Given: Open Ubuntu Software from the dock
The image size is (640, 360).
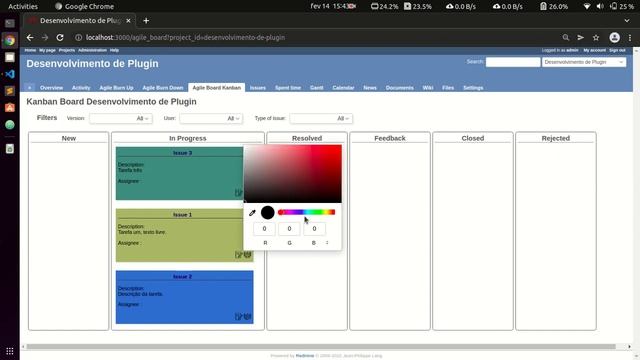Looking at the screenshot, I should coord(10,107).
